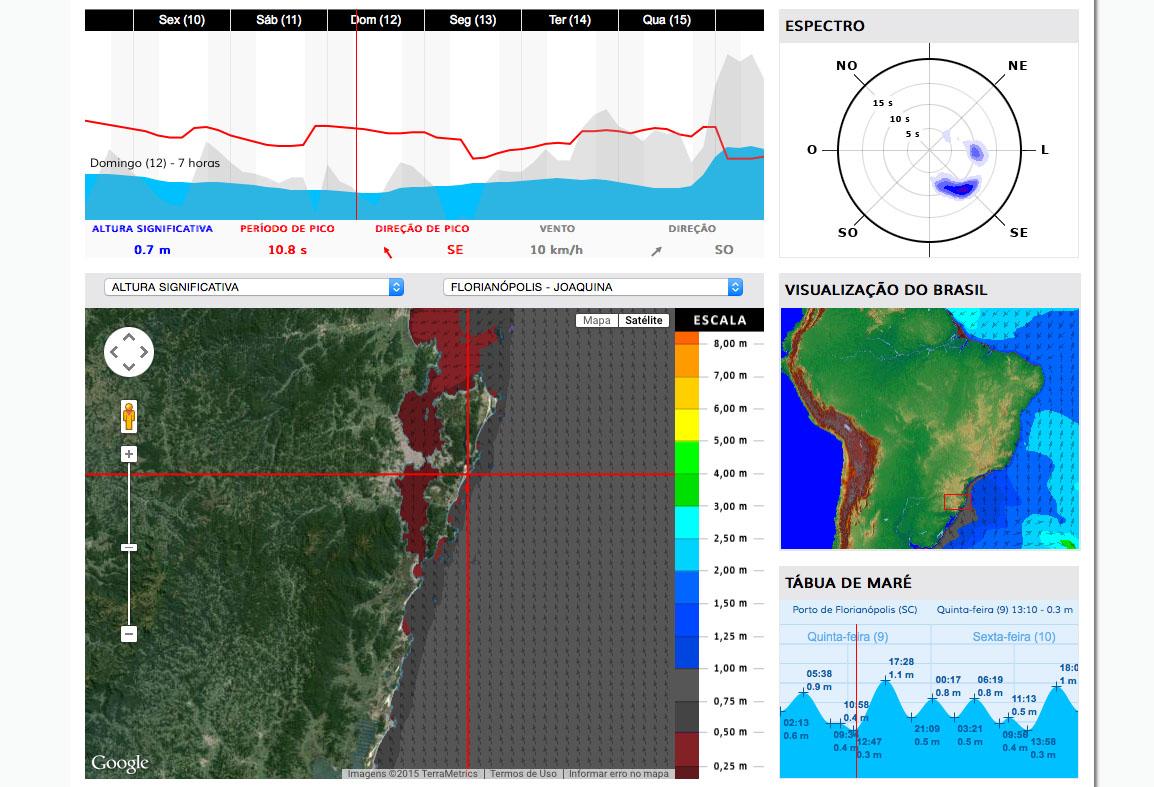Click the map zoom slider handle

[x=129, y=548]
